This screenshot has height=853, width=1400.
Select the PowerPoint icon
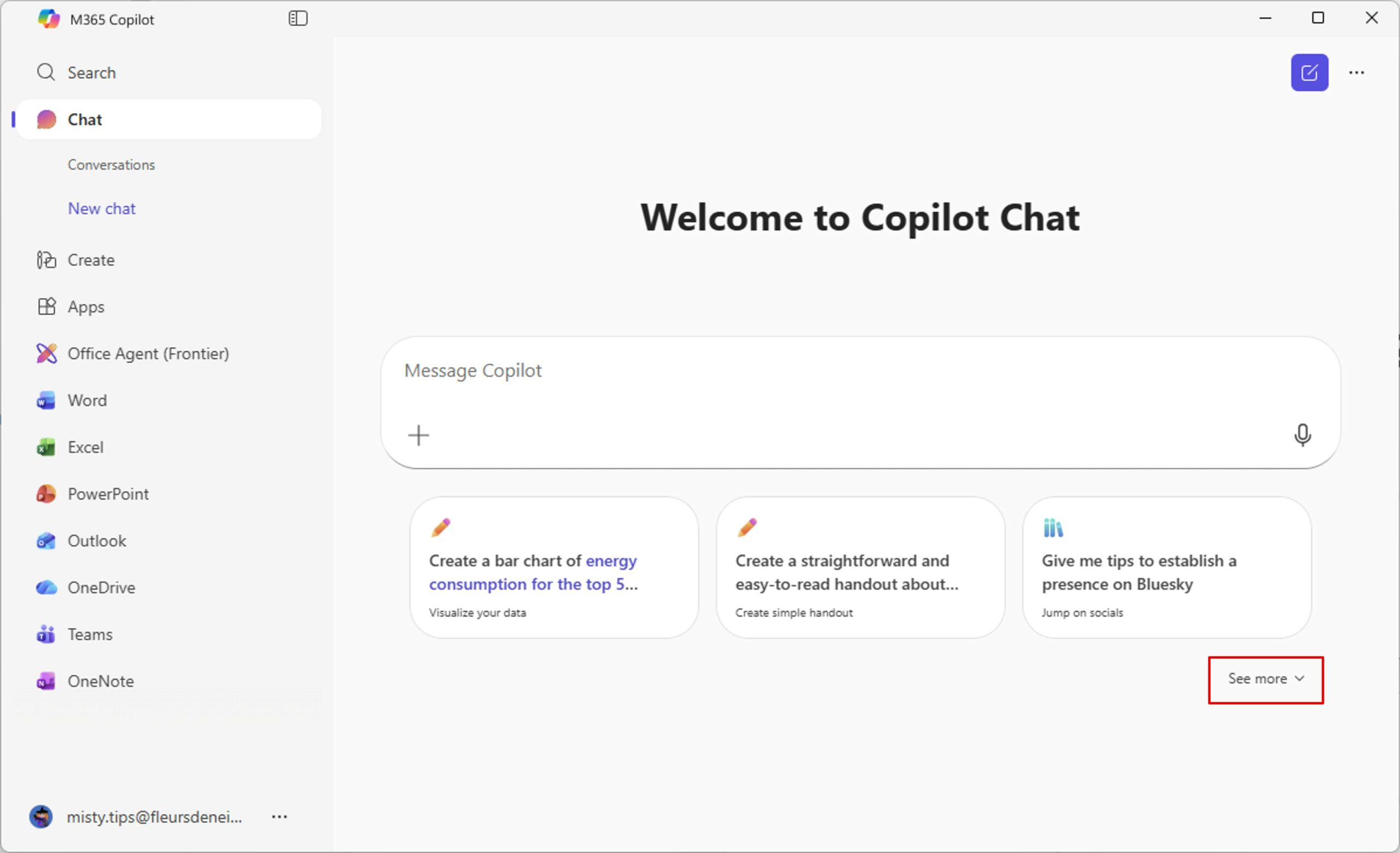46,494
